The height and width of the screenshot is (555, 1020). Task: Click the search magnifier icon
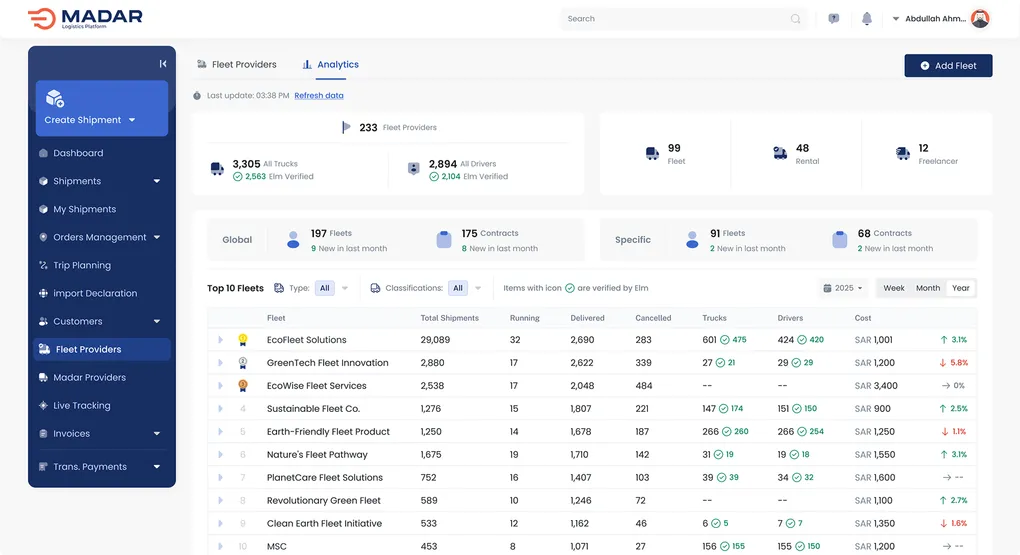pos(796,19)
